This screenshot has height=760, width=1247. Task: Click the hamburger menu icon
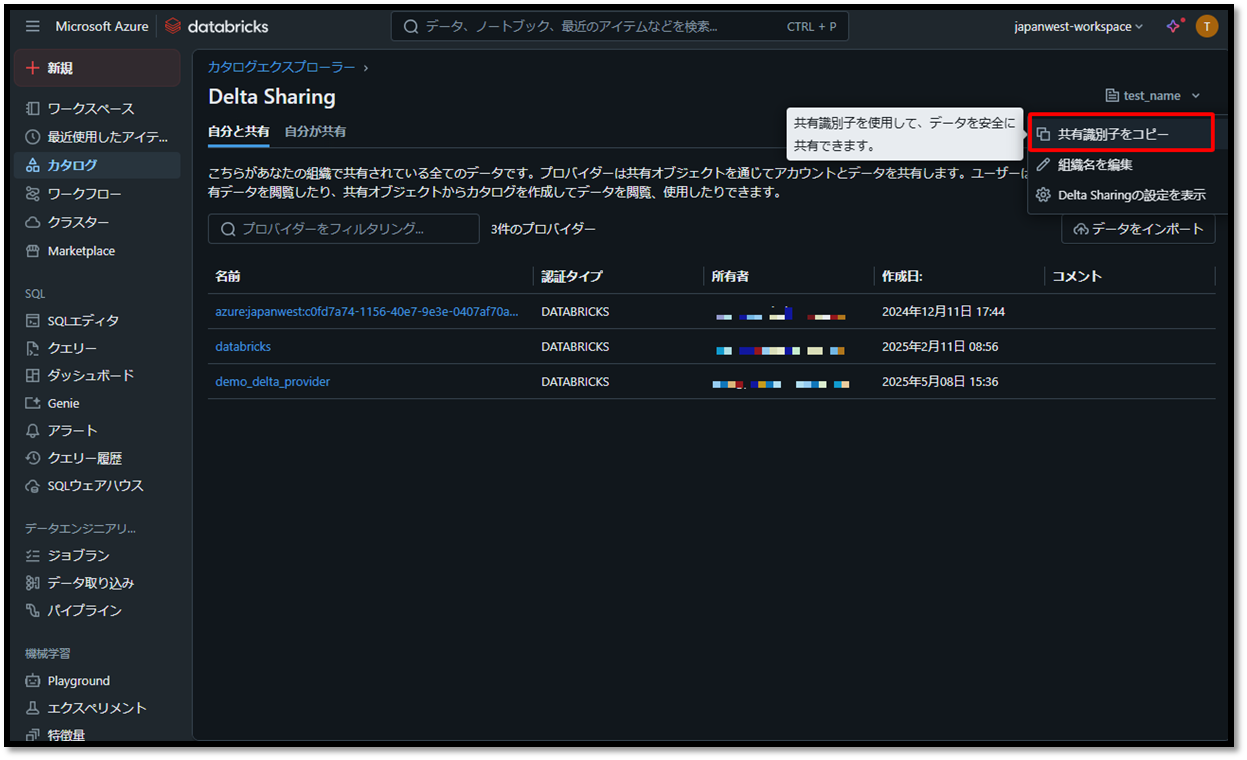(x=33, y=26)
